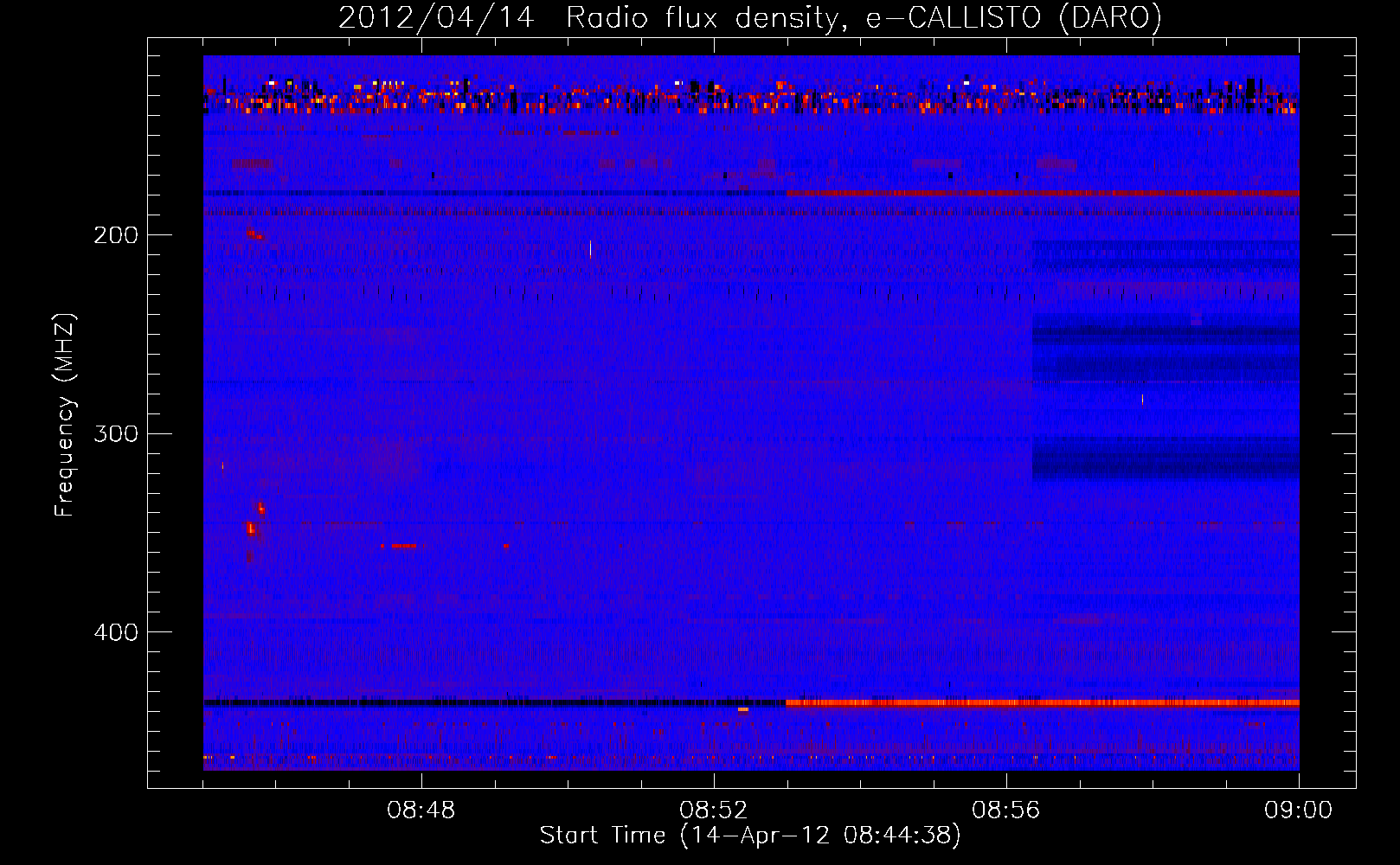Click the 'Frequency (MHZ)' axis label
The image size is (1400, 865).
(65, 415)
